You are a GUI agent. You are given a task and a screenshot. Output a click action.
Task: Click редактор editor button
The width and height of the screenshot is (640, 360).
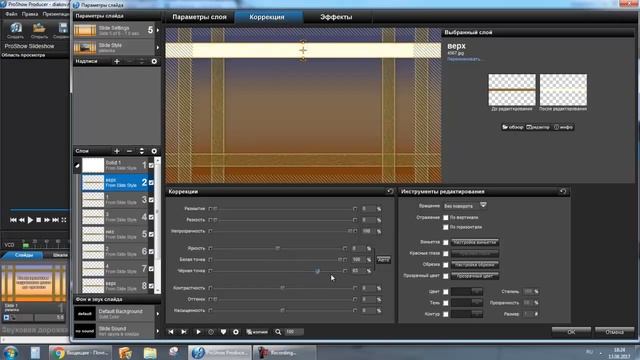tap(538, 127)
